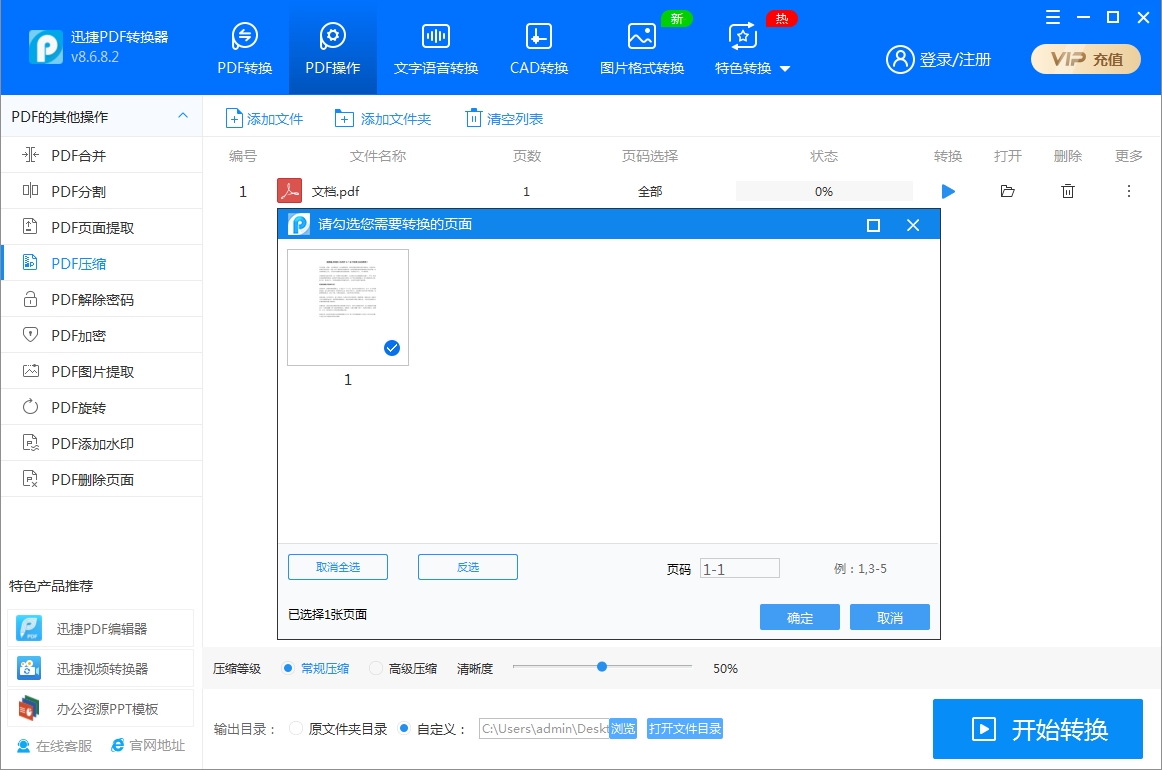Uncheck the blue checkmark on page 1
This screenshot has height=770, width=1162.
[x=392, y=348]
